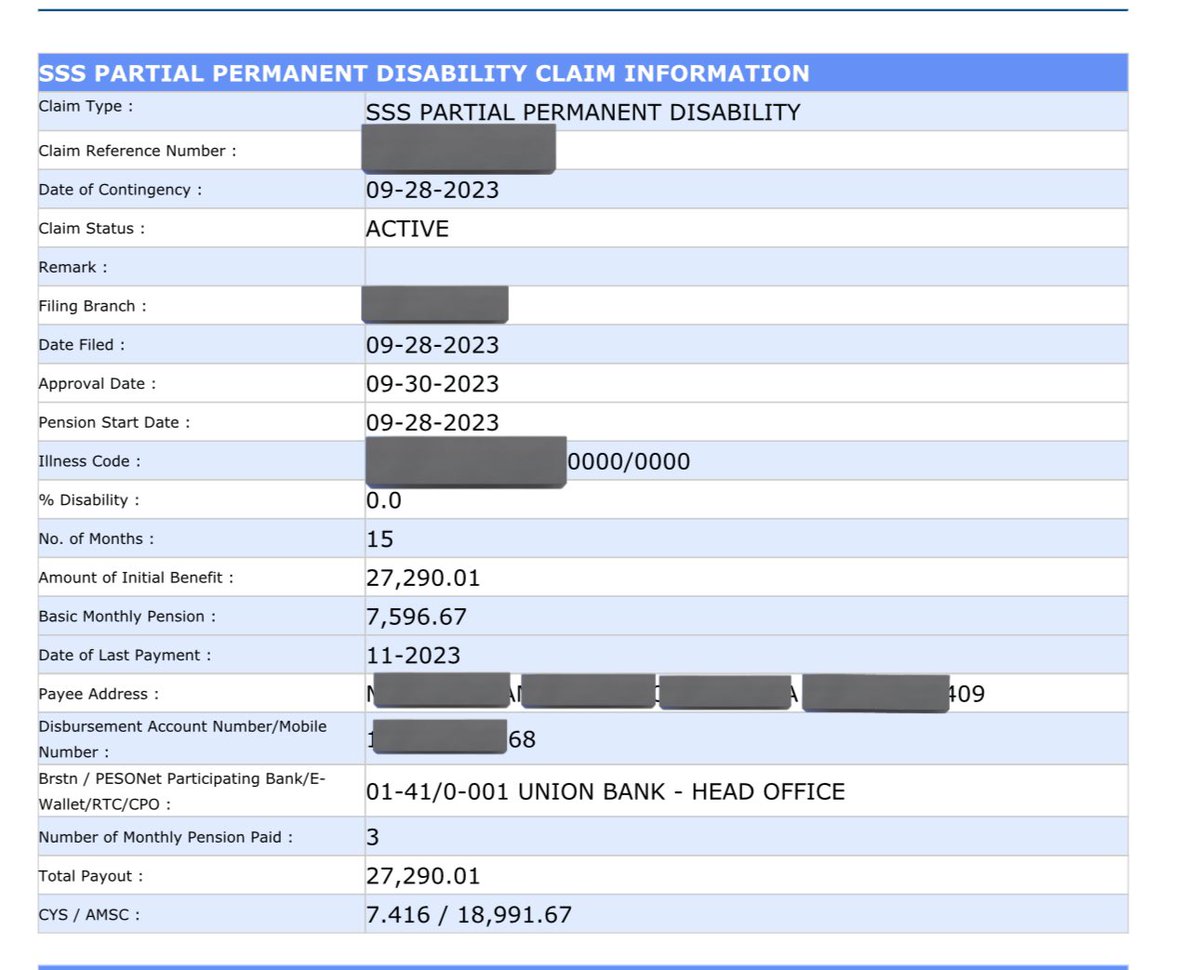1200x970 pixels.
Task: Select the Approval Date value 09-30-2023
Action: point(432,384)
